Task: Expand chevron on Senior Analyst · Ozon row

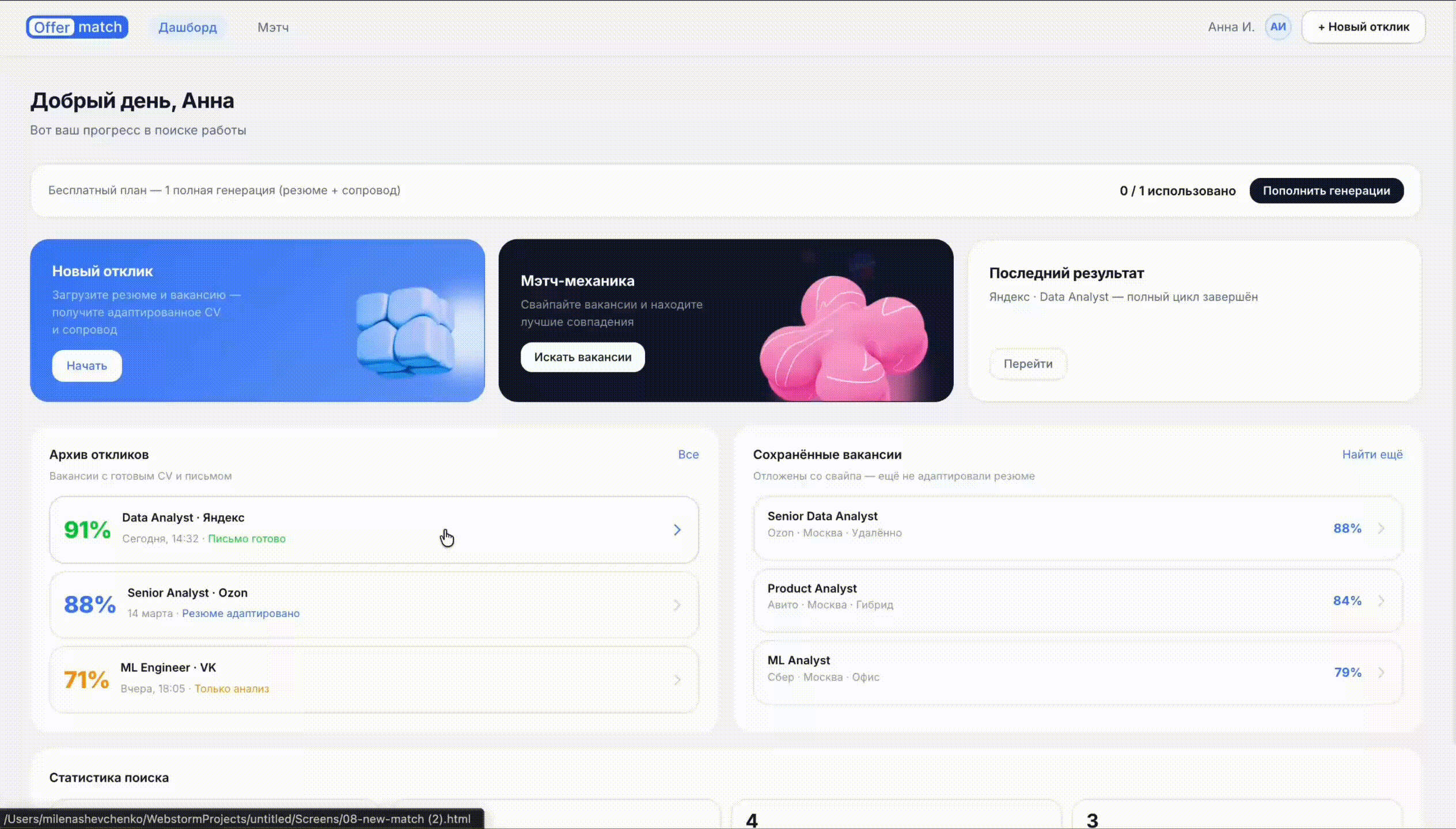Action: point(677,604)
